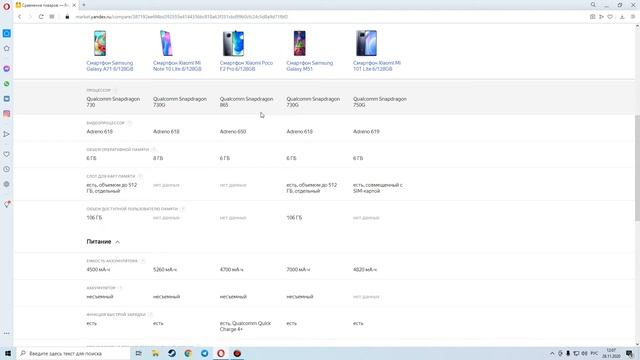Open Settings gear icon in sidebar
This screenshot has height=360, width=640.
[x=7, y=184]
